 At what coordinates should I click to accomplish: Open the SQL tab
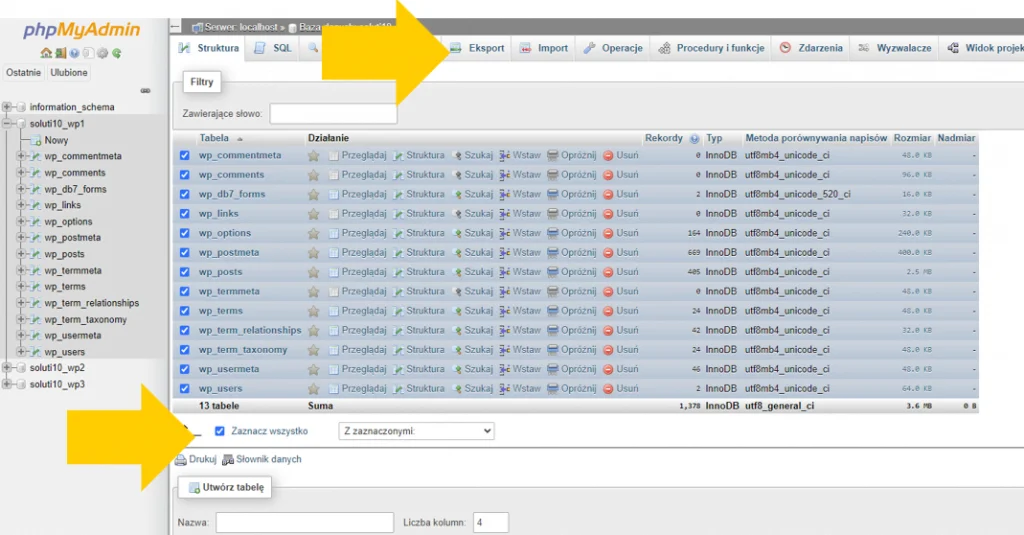click(274, 48)
